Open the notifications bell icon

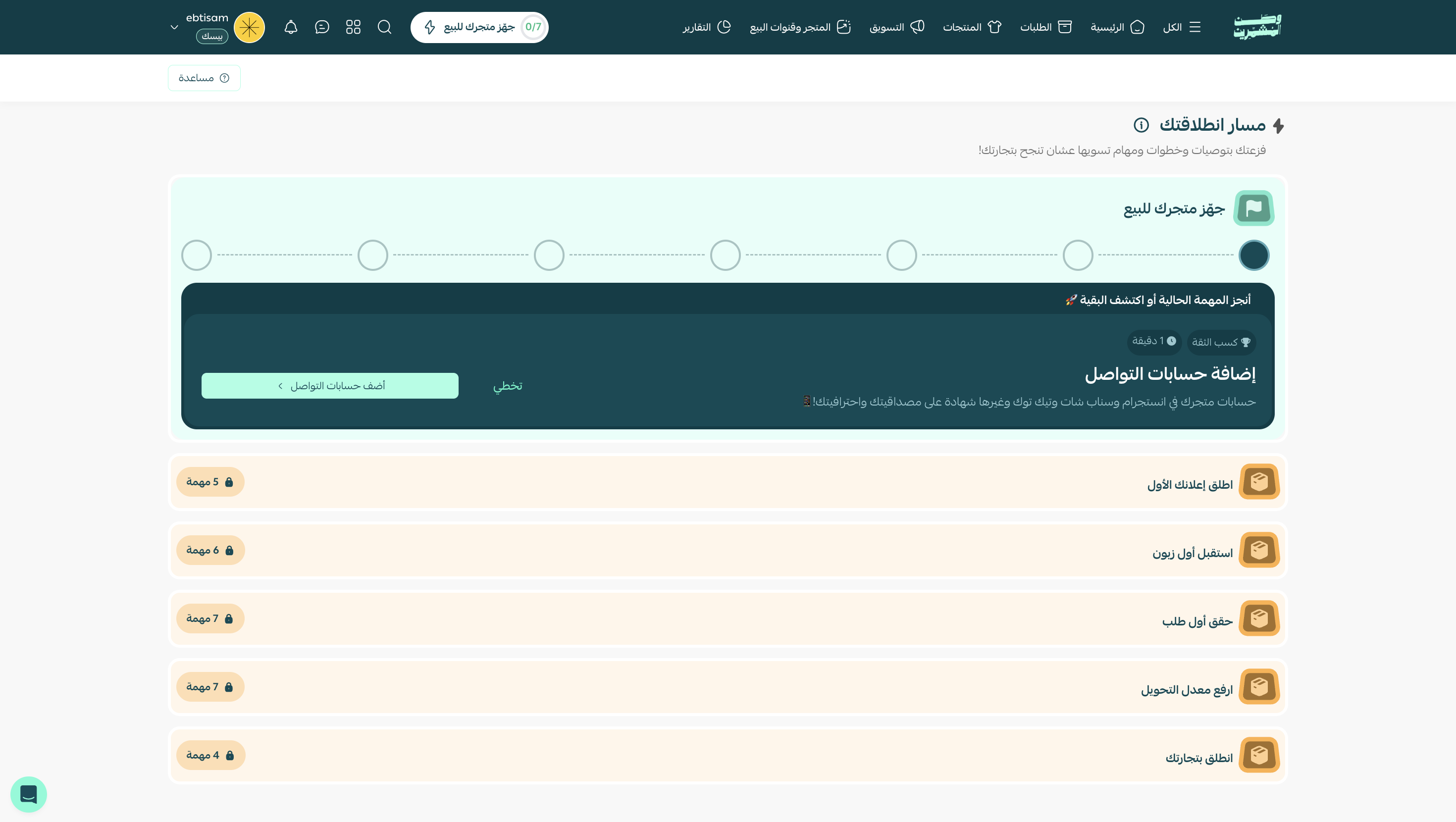291,27
